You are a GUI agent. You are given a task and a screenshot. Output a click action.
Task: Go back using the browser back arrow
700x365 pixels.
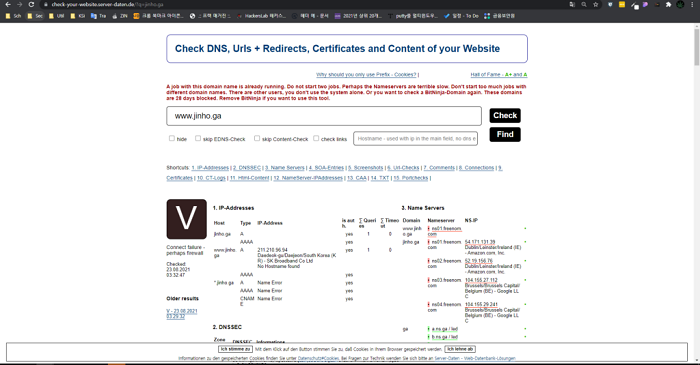pyautogui.click(x=8, y=4)
